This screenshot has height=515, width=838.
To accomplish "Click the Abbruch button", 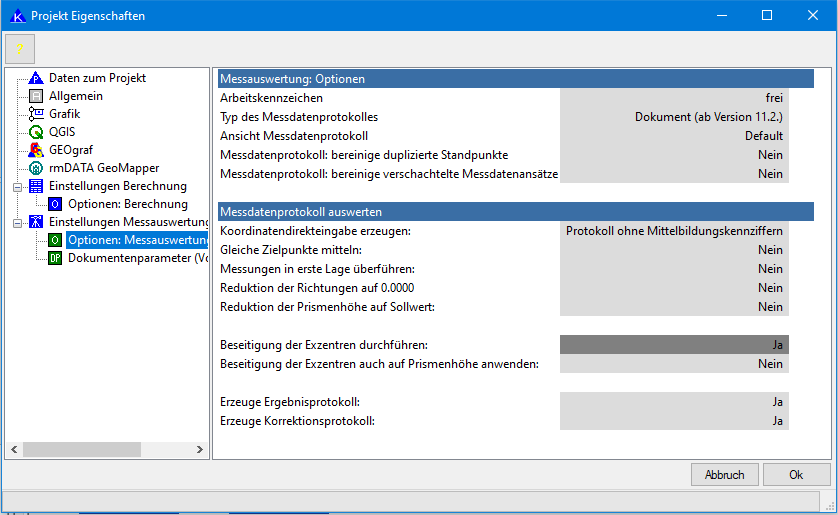I will [724, 475].
